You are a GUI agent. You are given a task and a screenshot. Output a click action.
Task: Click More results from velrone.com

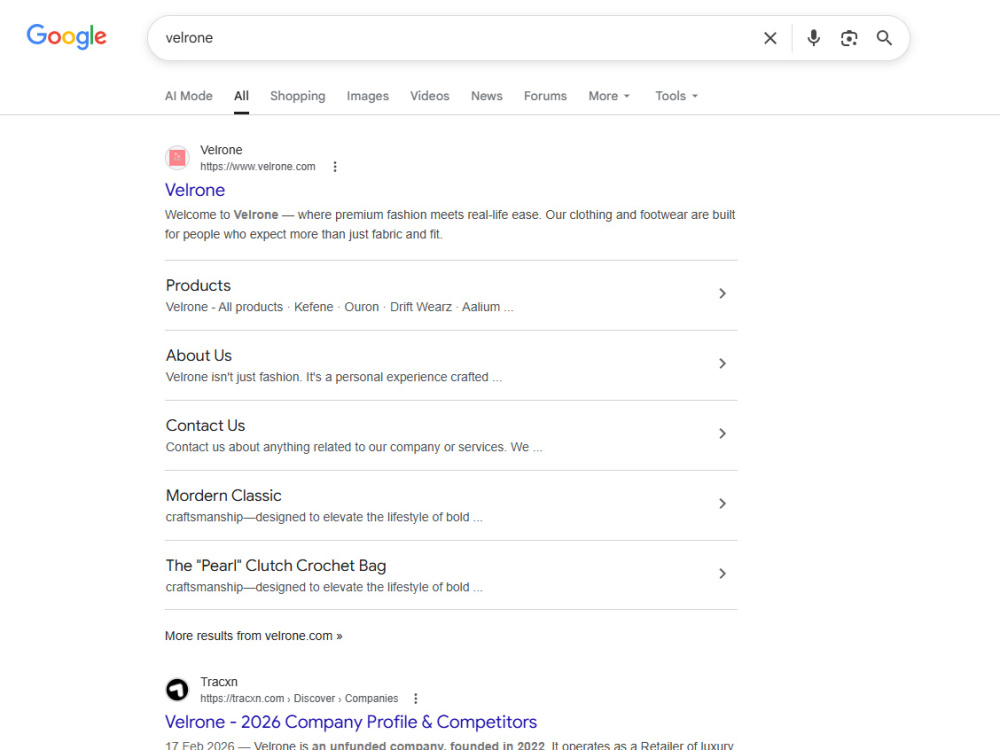click(253, 636)
